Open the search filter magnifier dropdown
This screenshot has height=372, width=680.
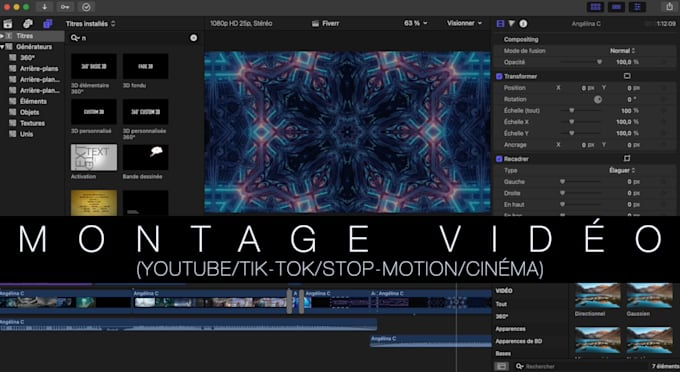point(75,38)
